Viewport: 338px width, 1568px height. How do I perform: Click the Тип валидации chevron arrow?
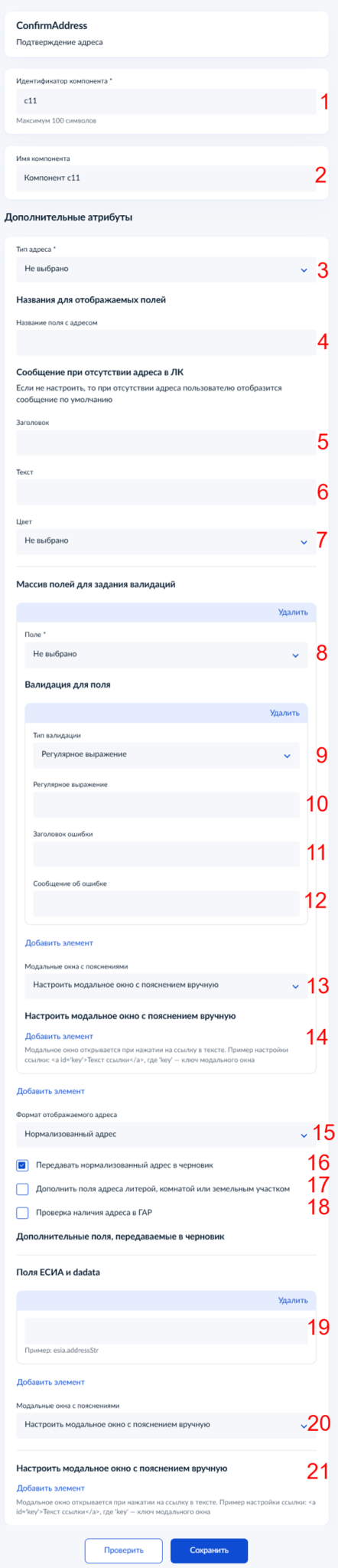pyautogui.click(x=287, y=755)
